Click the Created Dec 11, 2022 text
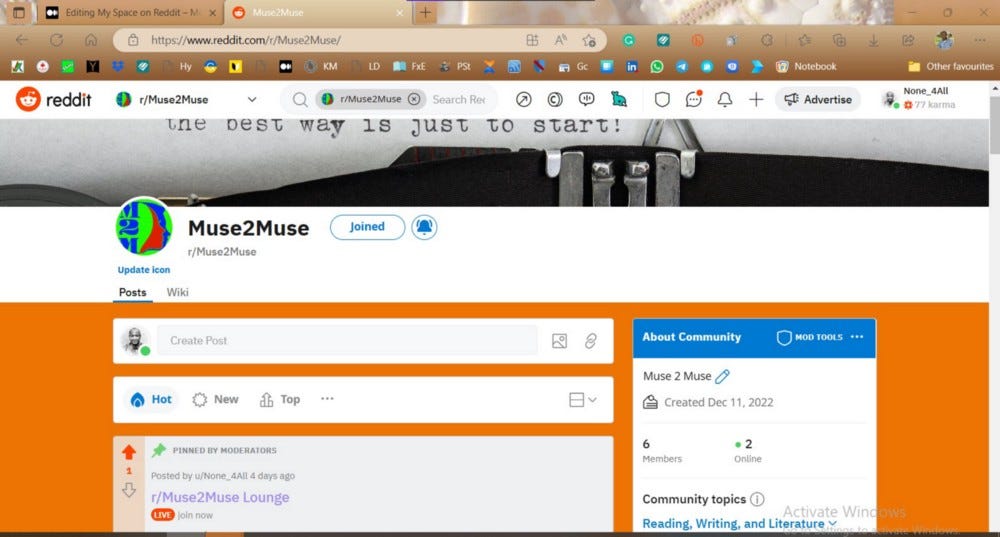This screenshot has width=1000, height=537. (718, 402)
